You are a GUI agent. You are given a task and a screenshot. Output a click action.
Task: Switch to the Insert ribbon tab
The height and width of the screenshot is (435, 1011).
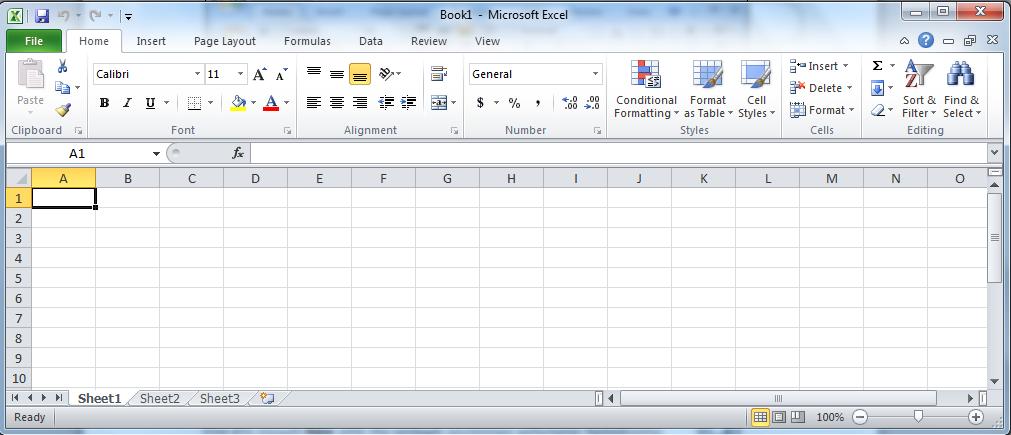click(151, 41)
